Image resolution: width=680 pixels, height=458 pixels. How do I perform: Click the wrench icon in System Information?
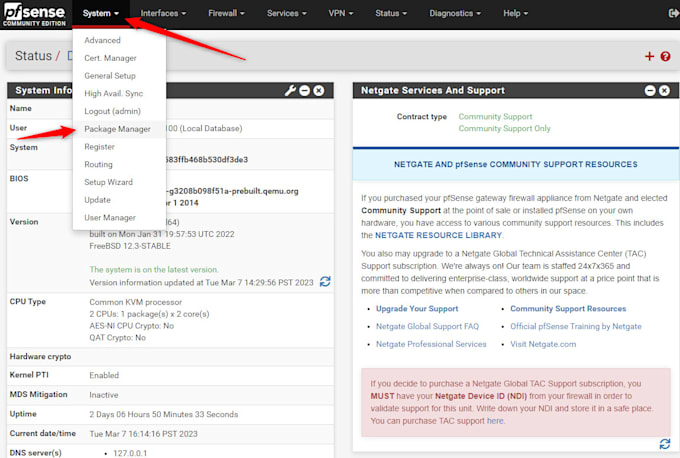coord(290,90)
